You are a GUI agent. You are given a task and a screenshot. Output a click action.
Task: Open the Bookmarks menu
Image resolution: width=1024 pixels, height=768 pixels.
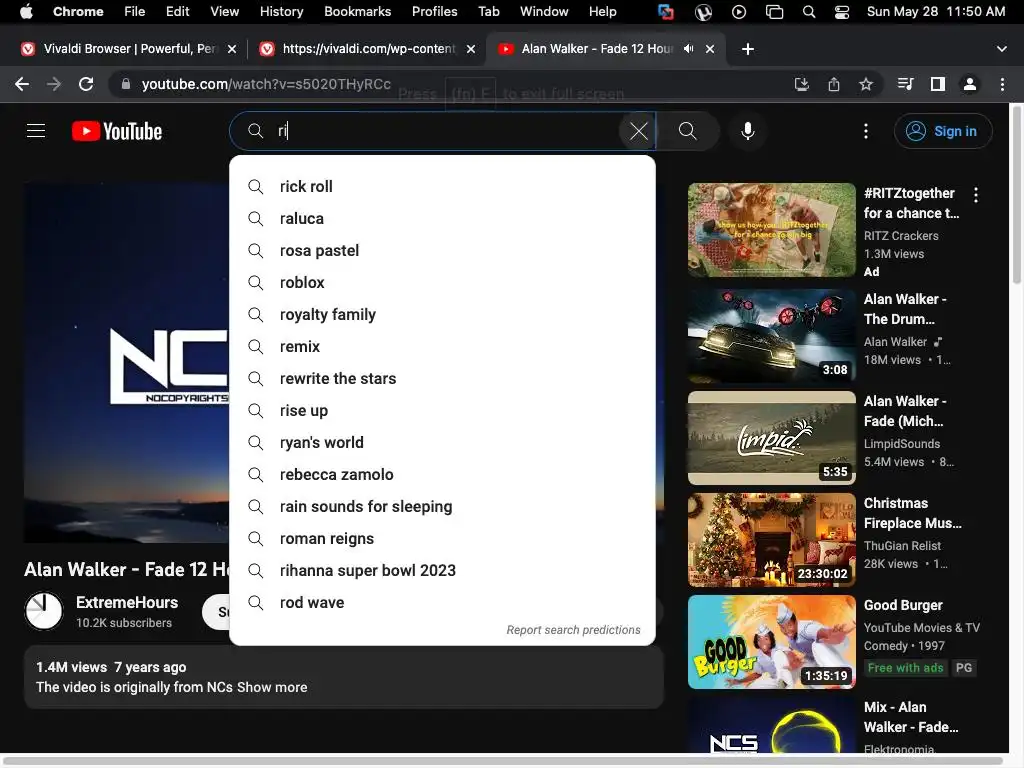coord(357,12)
